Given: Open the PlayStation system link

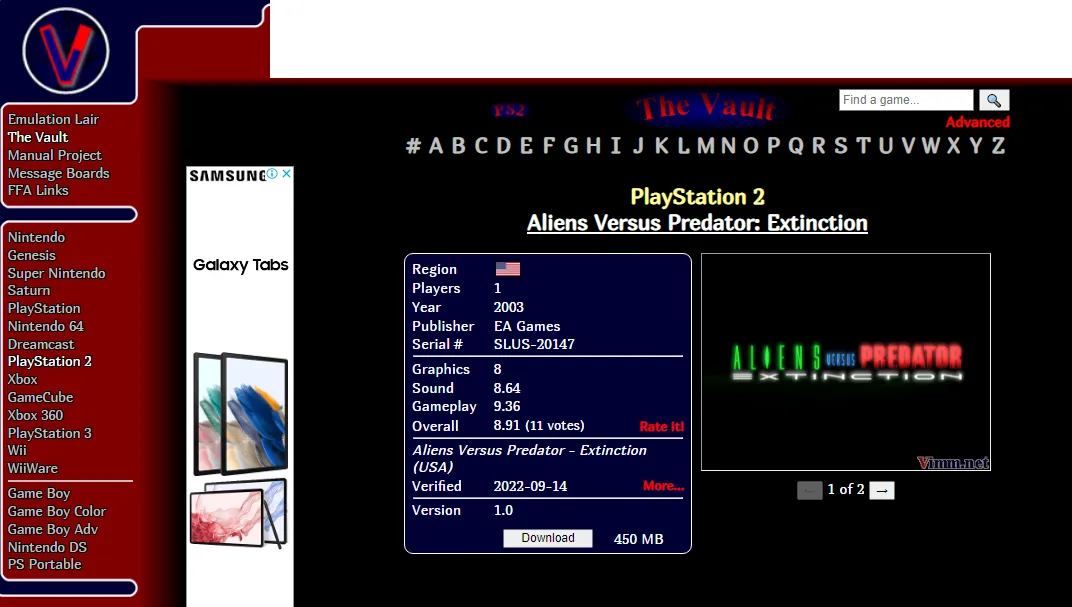Looking at the screenshot, I should point(44,309).
